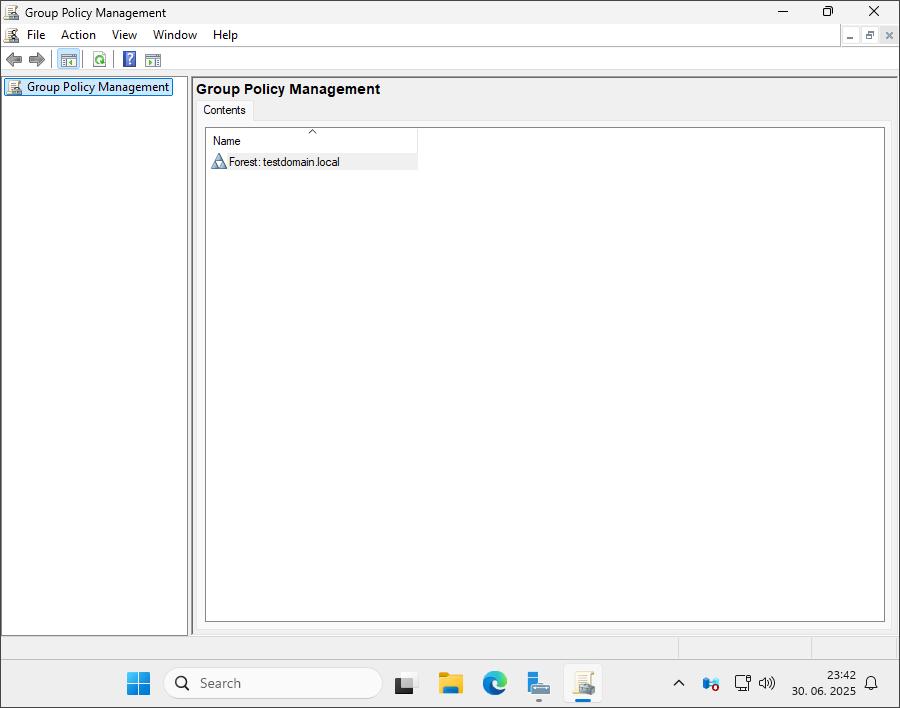The height and width of the screenshot is (708, 900).
Task: Open the notifications bell icon
Action: pyautogui.click(x=871, y=683)
